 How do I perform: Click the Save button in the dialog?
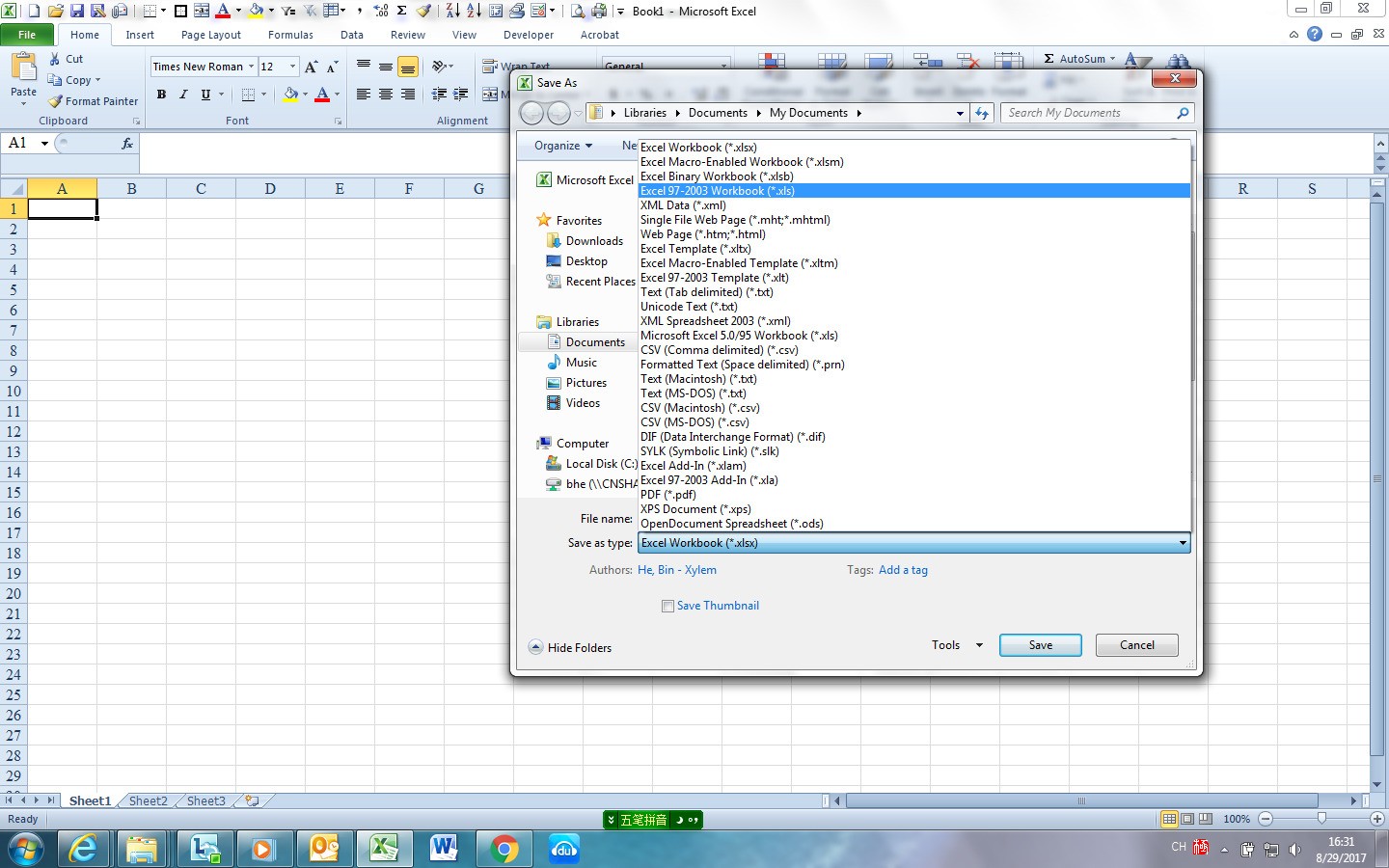(x=1041, y=645)
